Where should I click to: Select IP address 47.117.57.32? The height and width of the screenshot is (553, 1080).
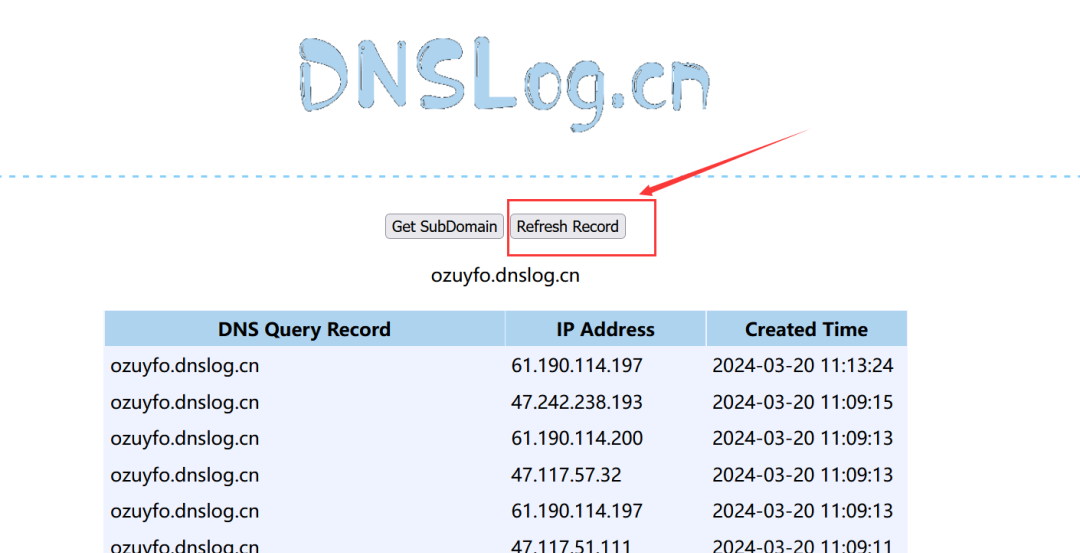click(566, 475)
